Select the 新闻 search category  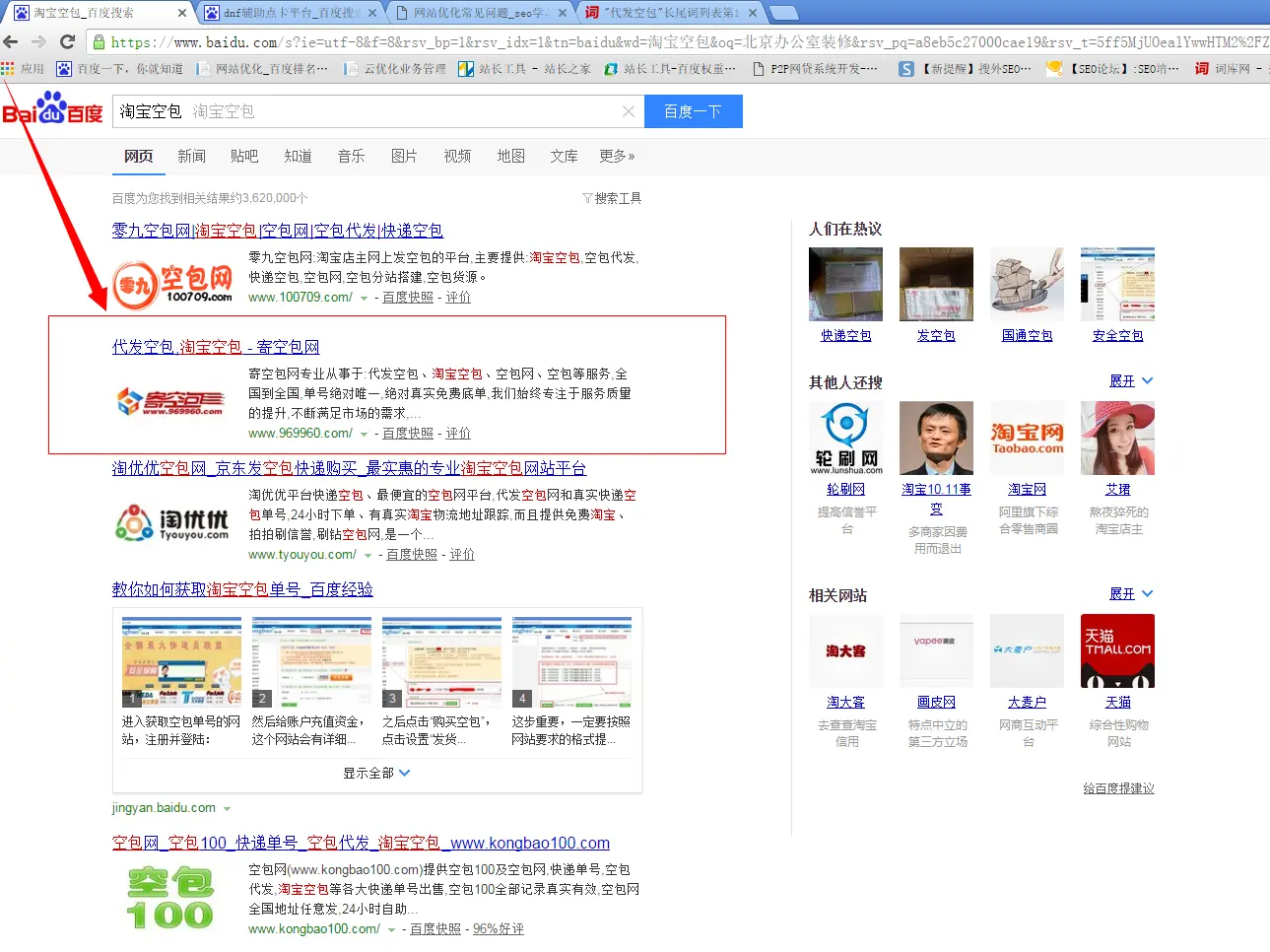coord(191,156)
